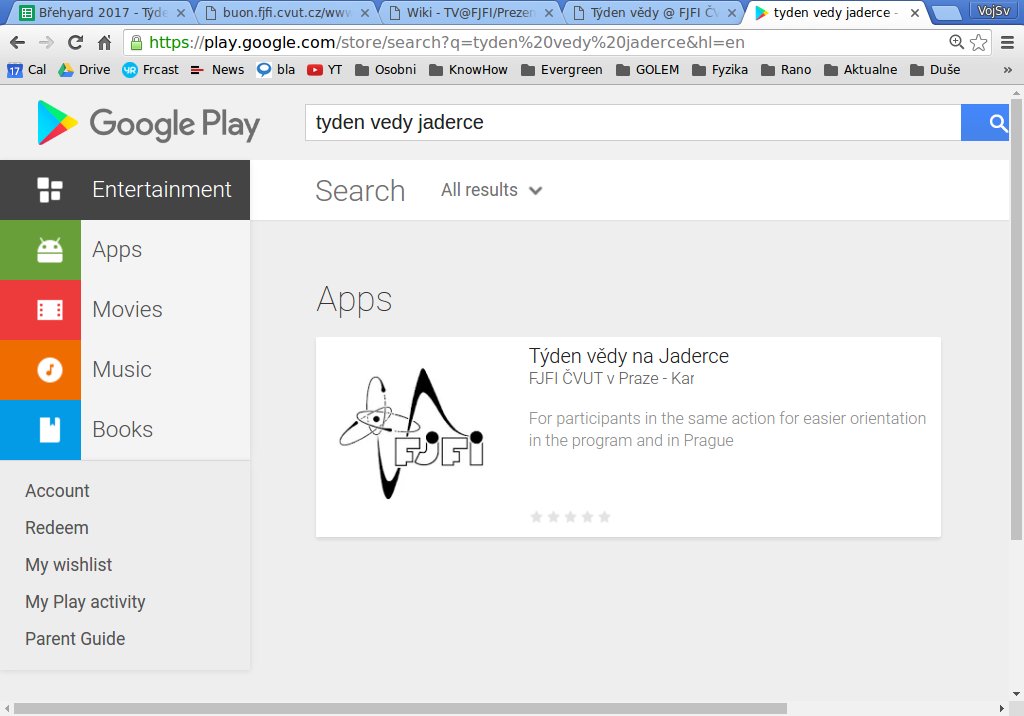Open the Movies category label
The width and height of the screenshot is (1024, 716).
127,310
